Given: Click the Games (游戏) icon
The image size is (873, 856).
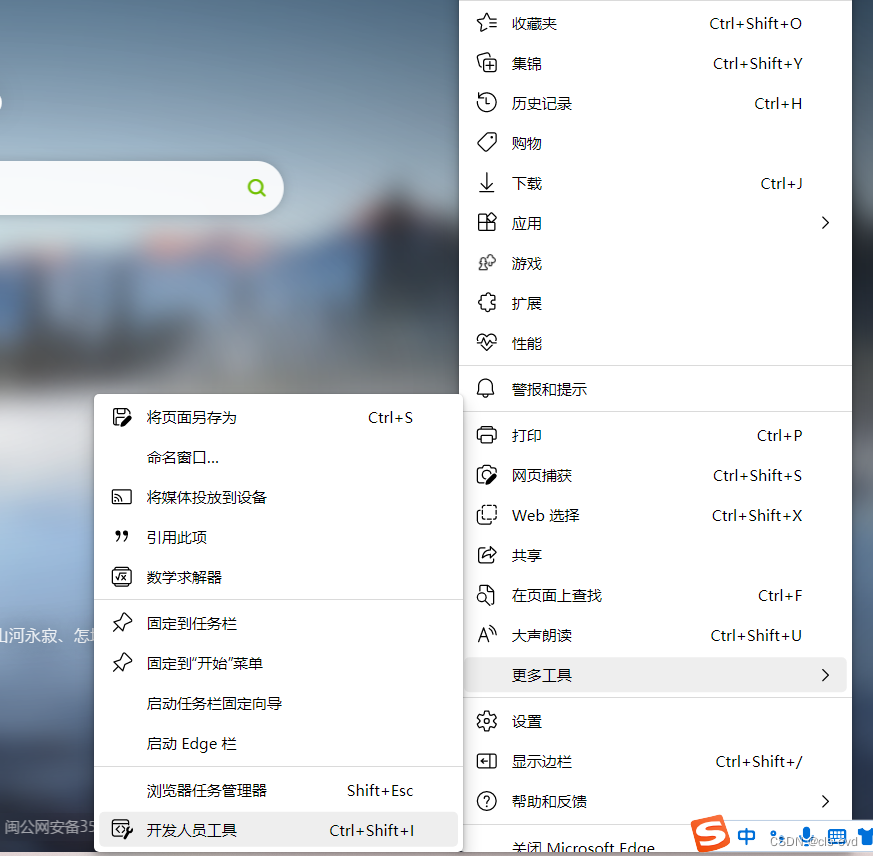Looking at the screenshot, I should pyautogui.click(x=487, y=263).
